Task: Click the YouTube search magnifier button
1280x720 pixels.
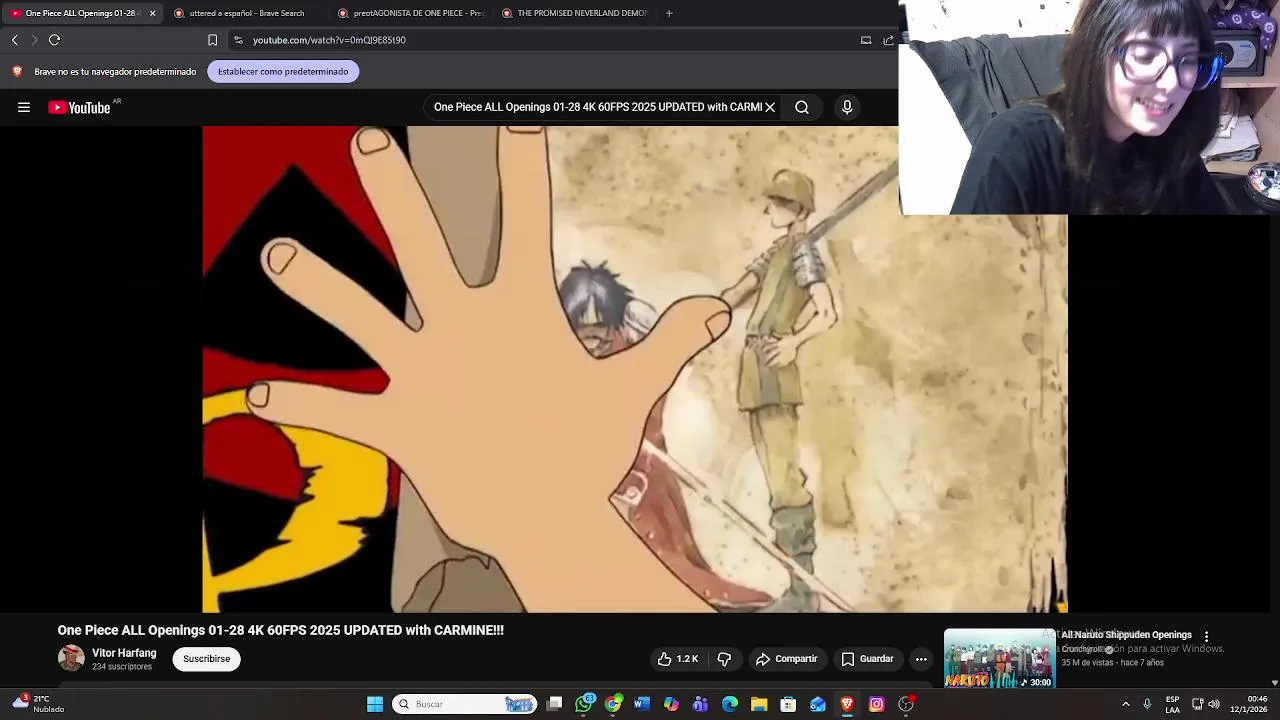Action: tap(802, 107)
